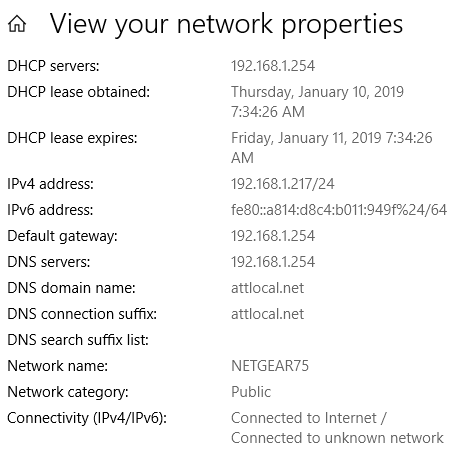Click the Network name label
The image size is (469, 458).
[58, 366]
